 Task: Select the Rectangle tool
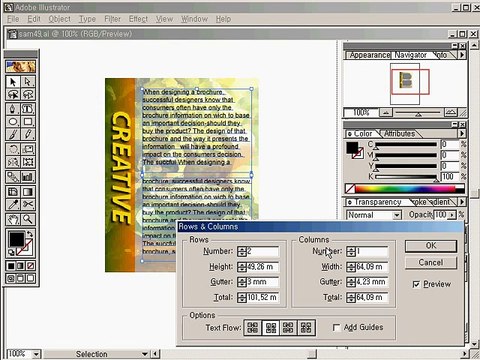coord(28,122)
